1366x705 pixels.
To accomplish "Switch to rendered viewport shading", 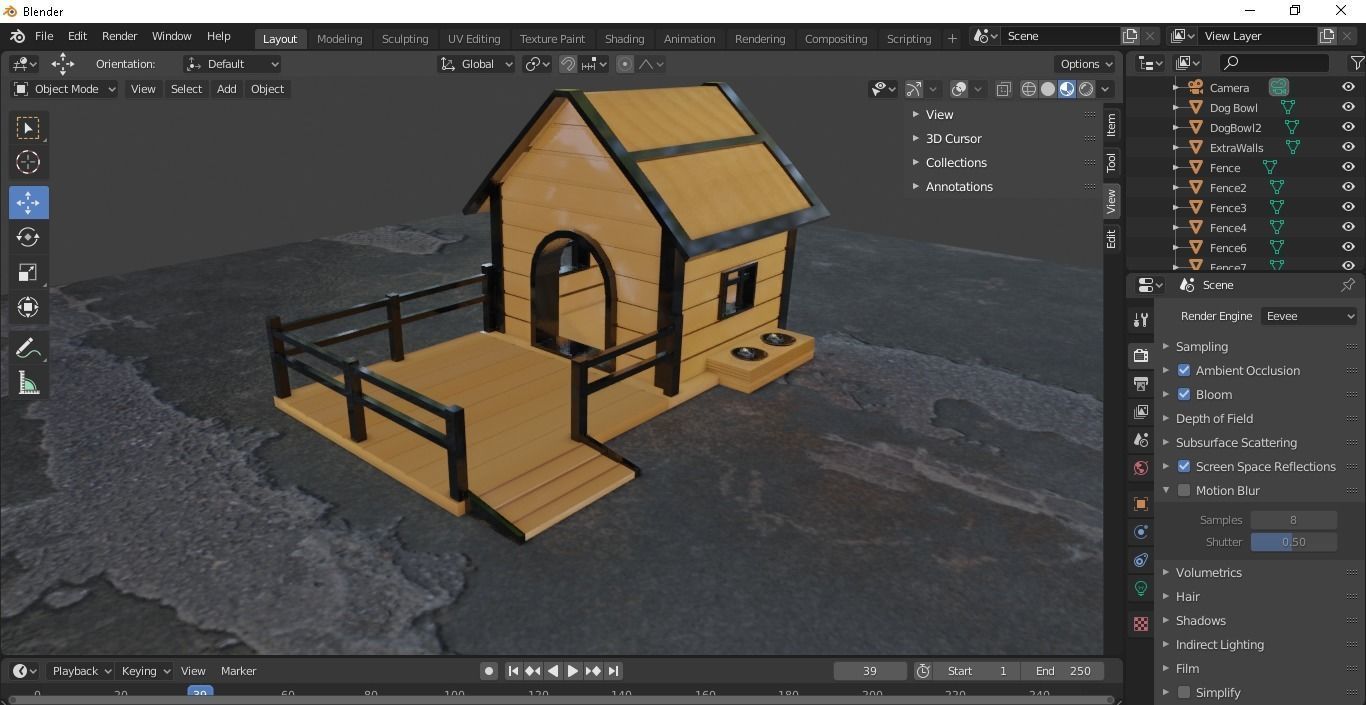I will tap(1086, 89).
